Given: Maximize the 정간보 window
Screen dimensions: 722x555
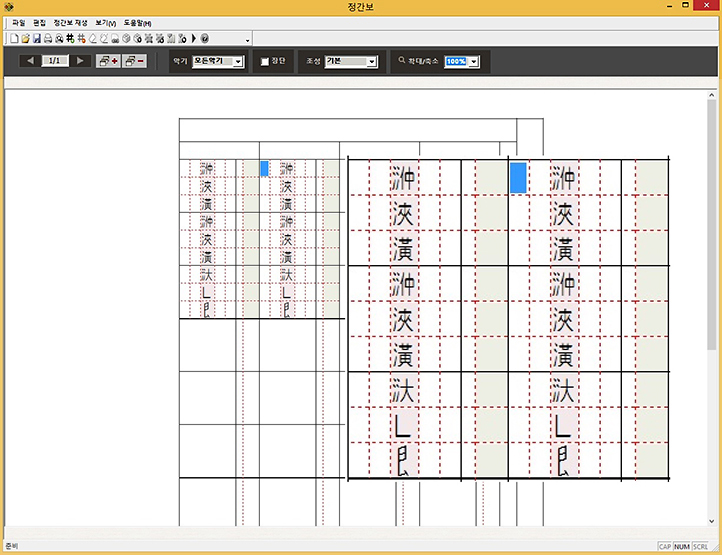Looking at the screenshot, I should (x=685, y=6).
